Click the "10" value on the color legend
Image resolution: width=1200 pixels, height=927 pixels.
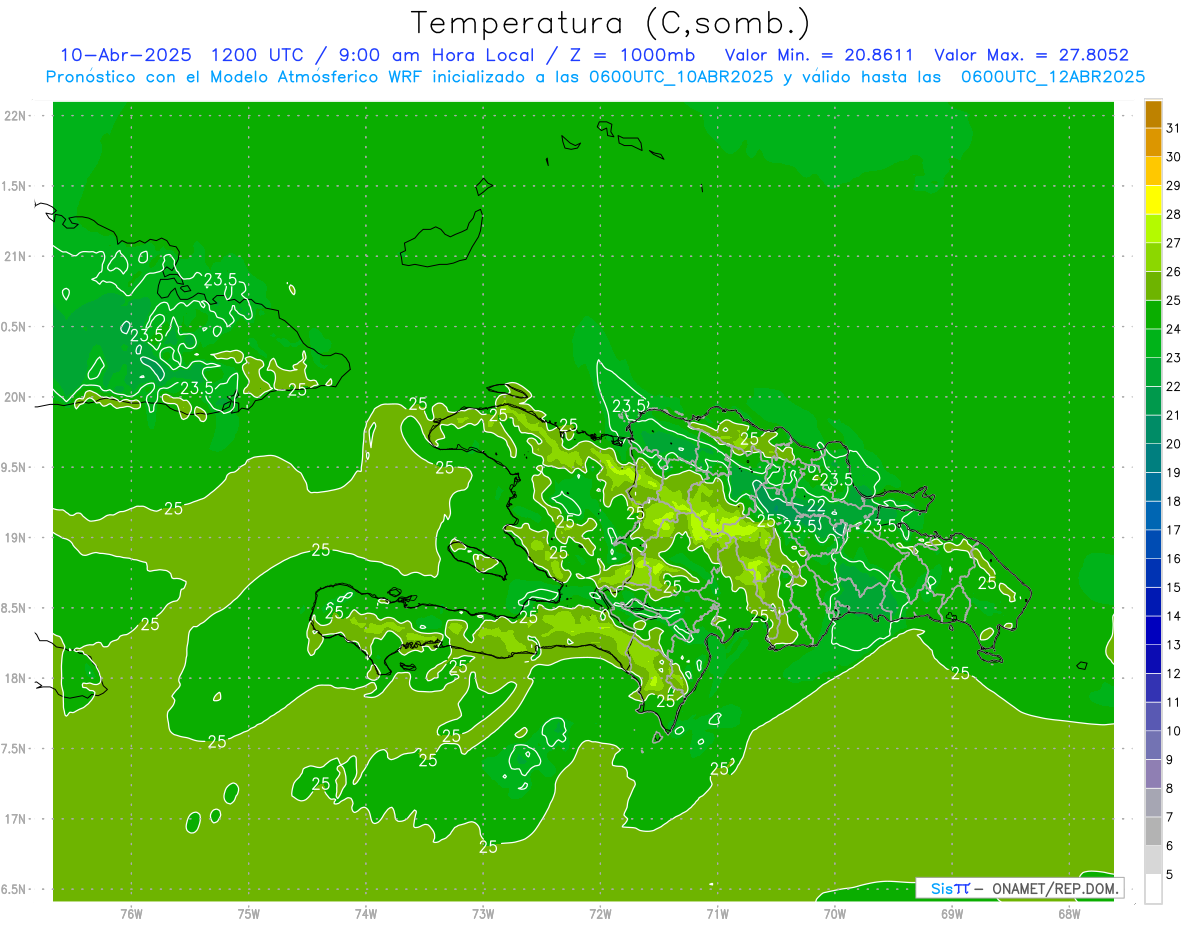pos(1174,731)
